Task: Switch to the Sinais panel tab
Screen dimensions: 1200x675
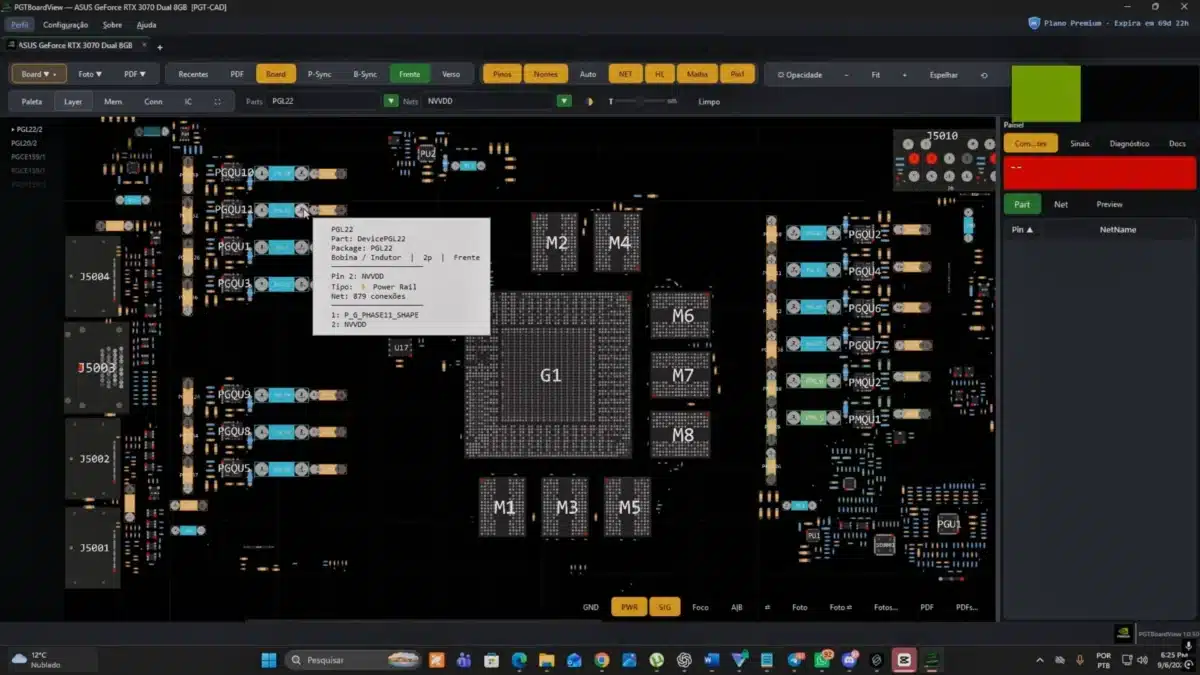Action: 1080,144
